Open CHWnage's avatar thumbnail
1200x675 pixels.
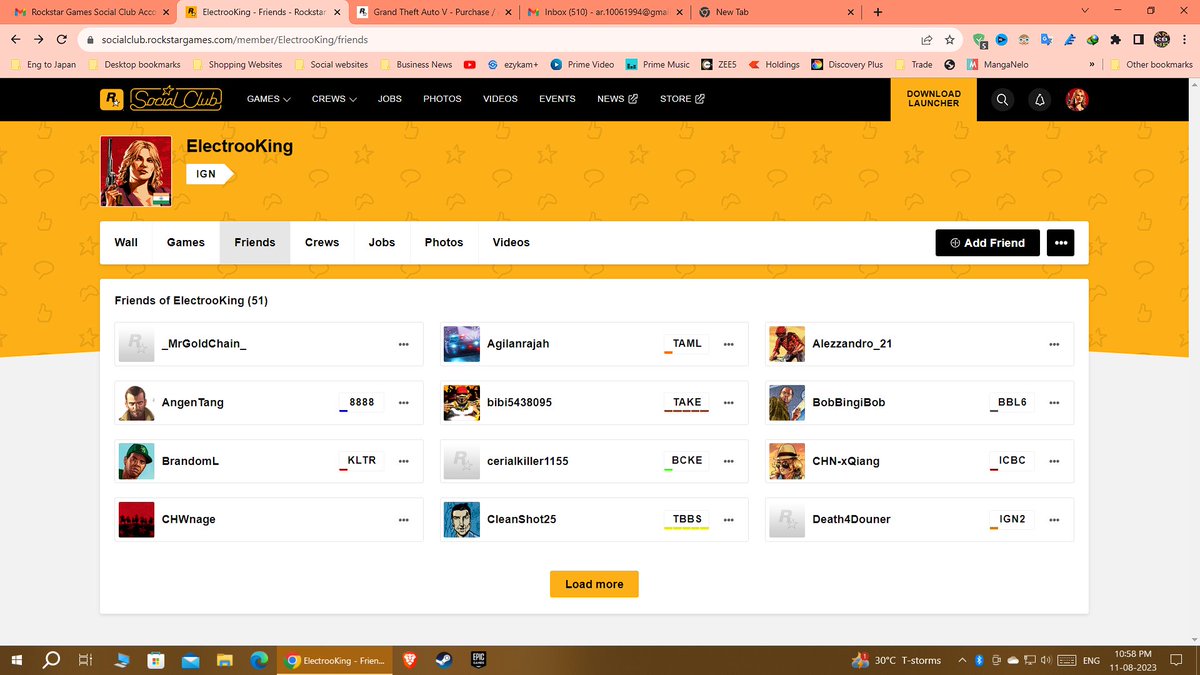coord(137,520)
